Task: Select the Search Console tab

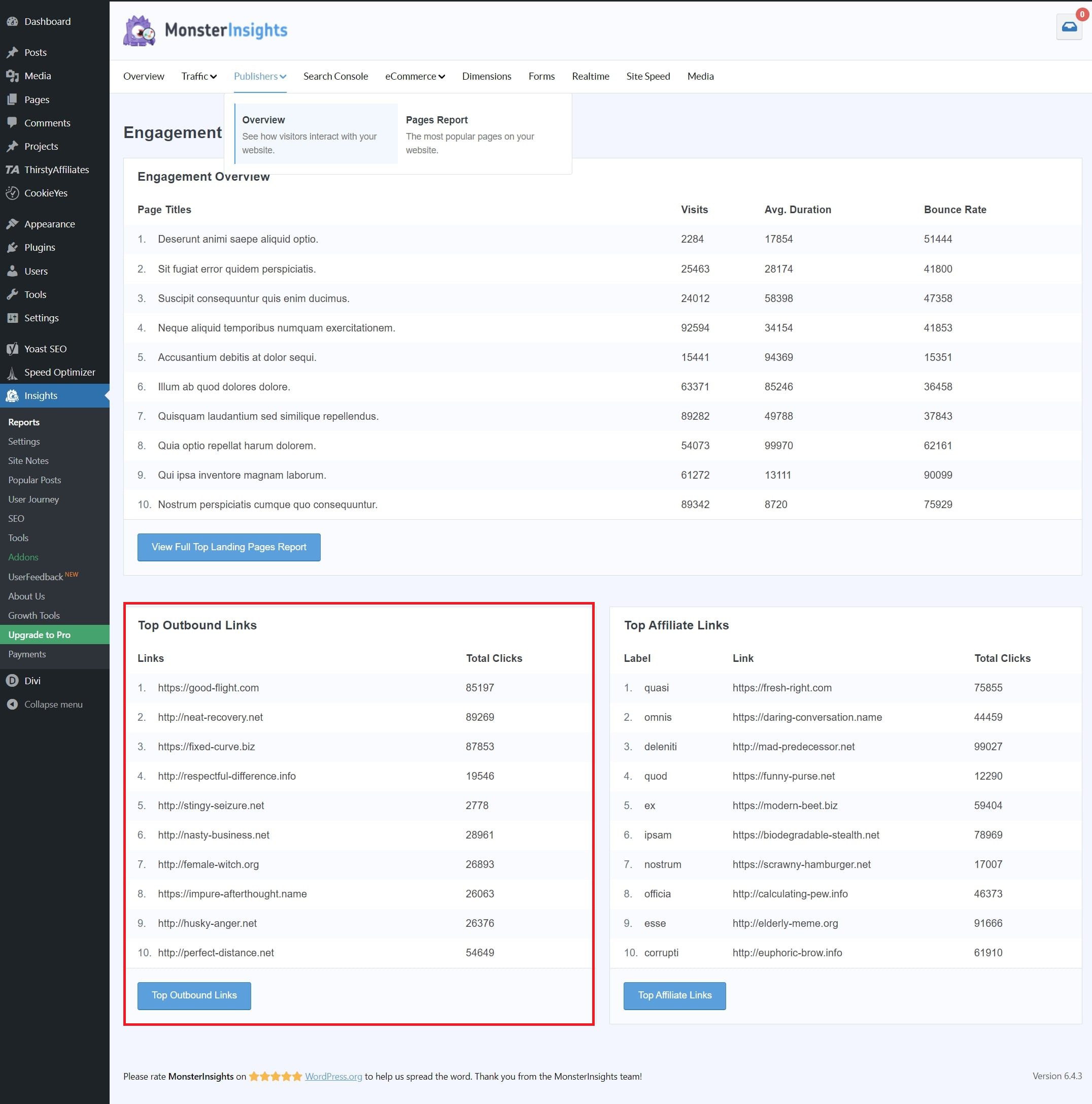Action: point(336,76)
